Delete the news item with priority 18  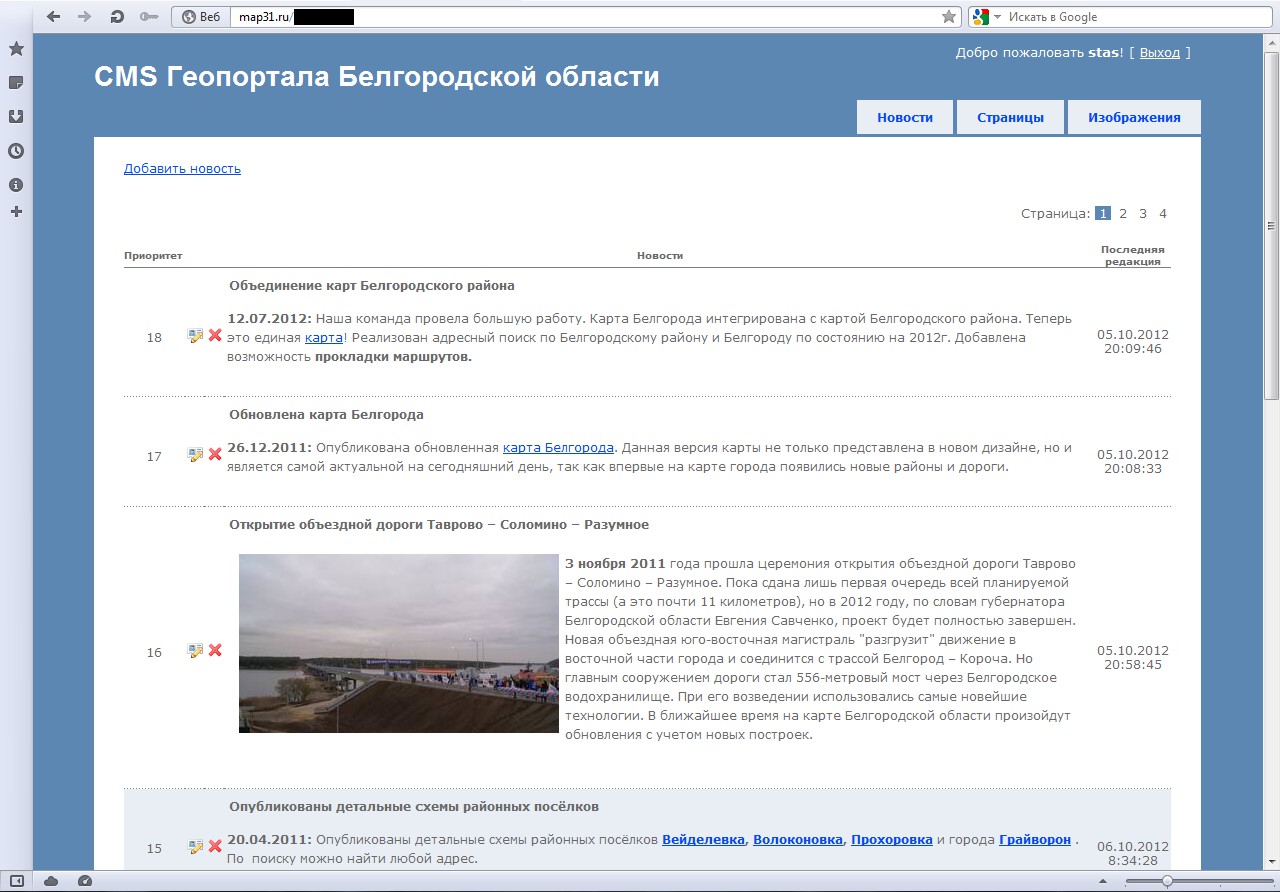point(215,336)
